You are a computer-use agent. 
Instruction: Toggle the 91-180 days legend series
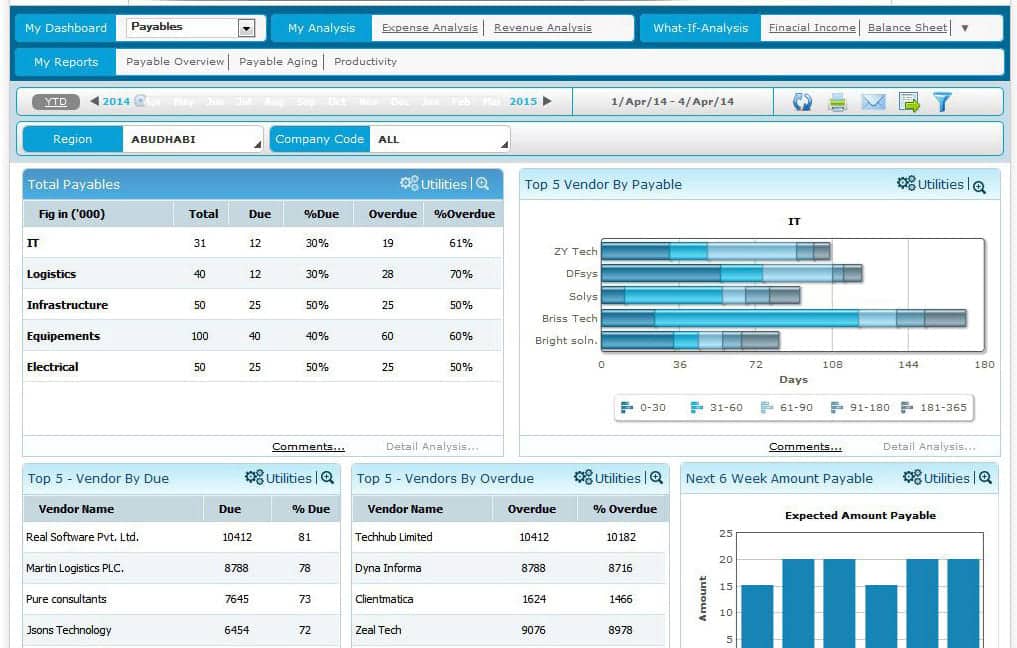click(x=860, y=407)
